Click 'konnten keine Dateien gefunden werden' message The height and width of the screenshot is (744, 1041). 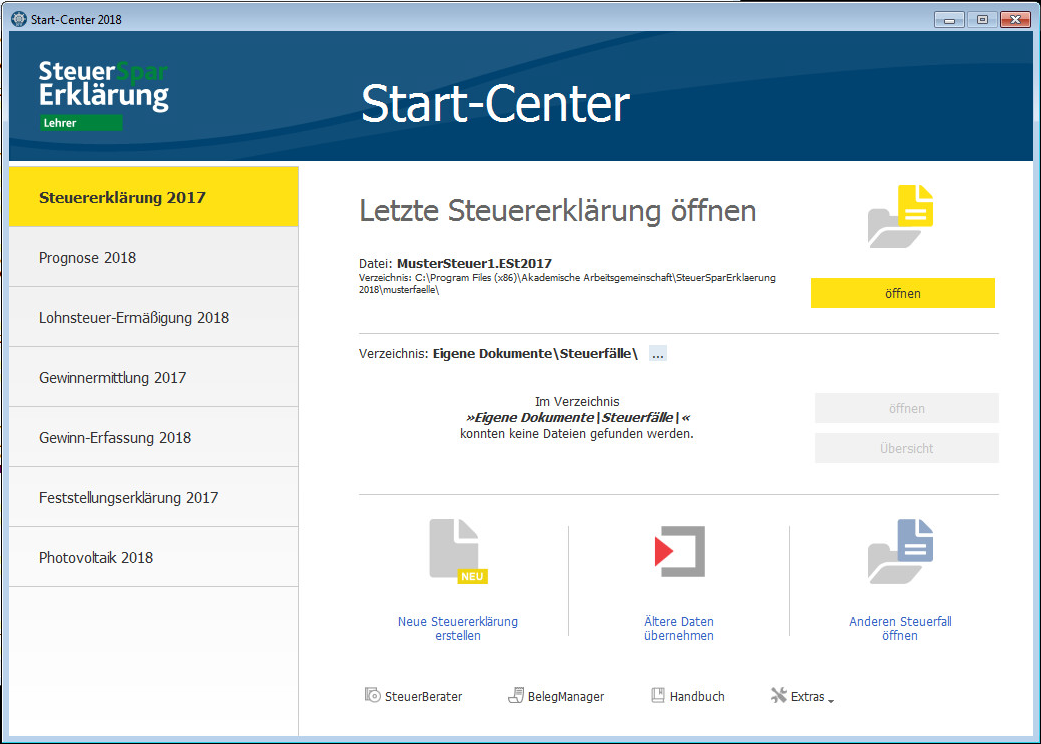[x=577, y=434]
